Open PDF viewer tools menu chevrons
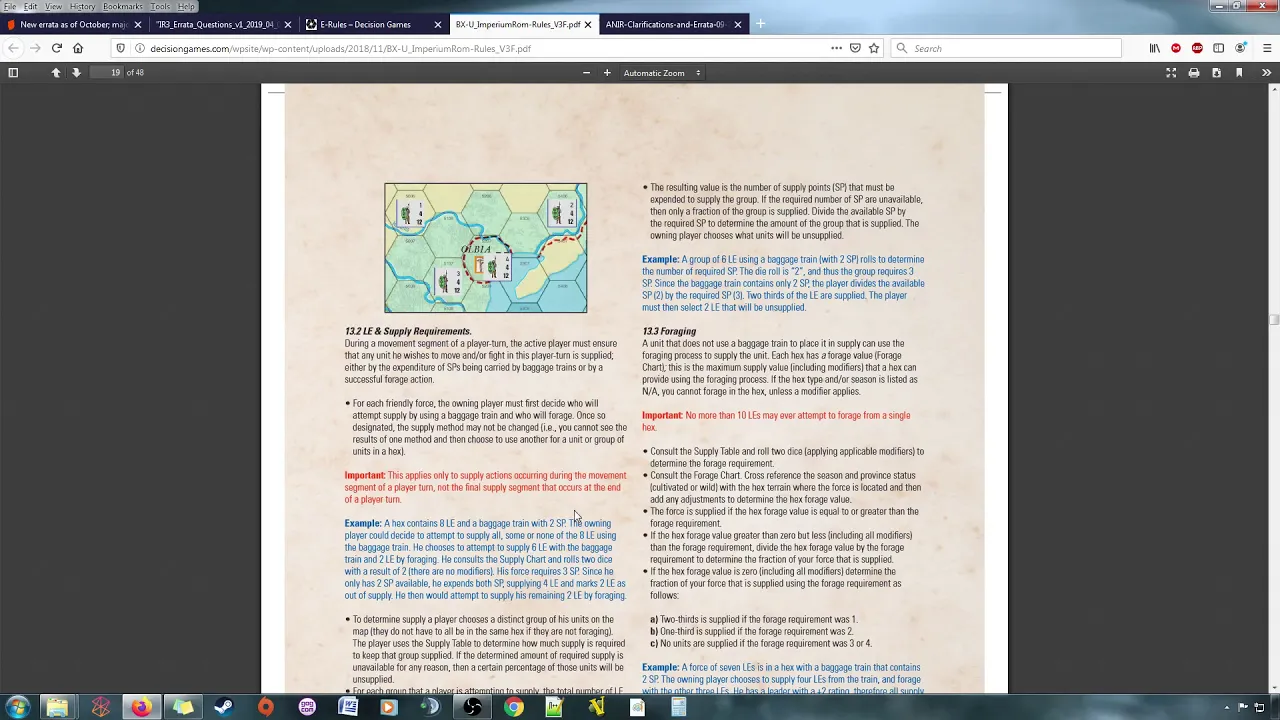 point(1266,72)
